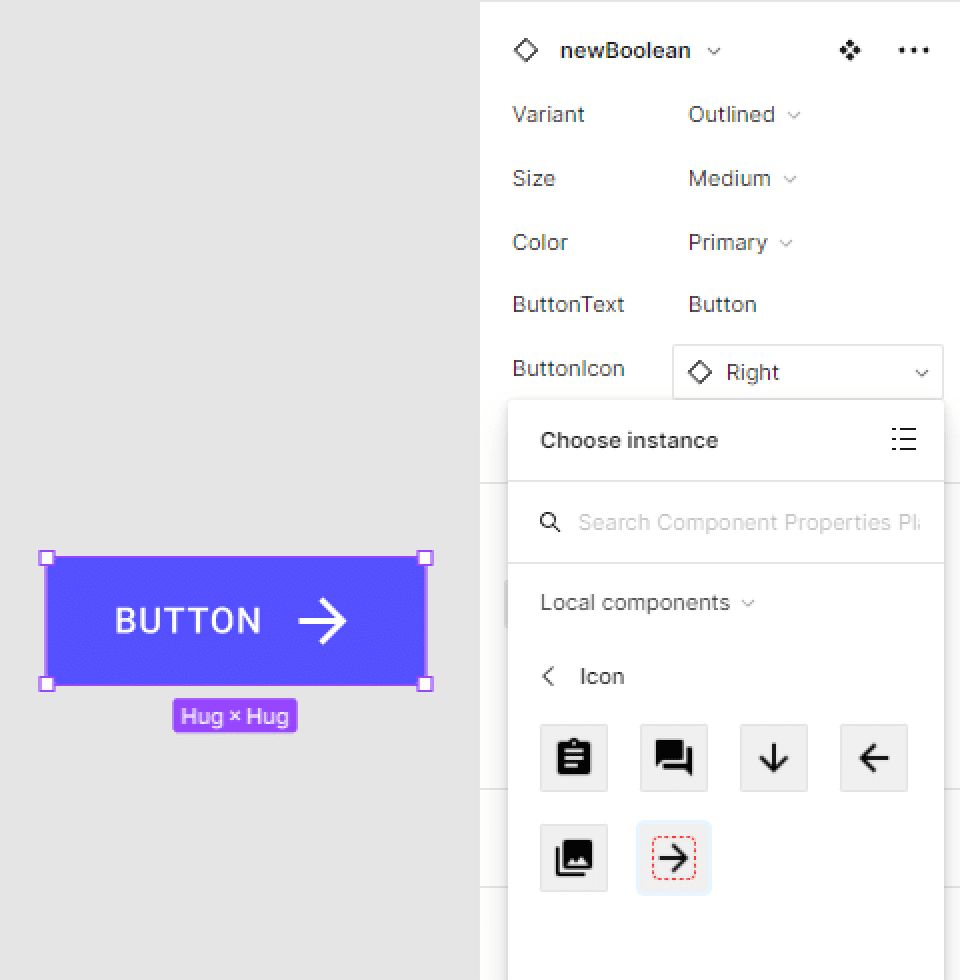Image resolution: width=960 pixels, height=980 pixels.
Task: Open the Size Medium dropdown
Action: [742, 179]
